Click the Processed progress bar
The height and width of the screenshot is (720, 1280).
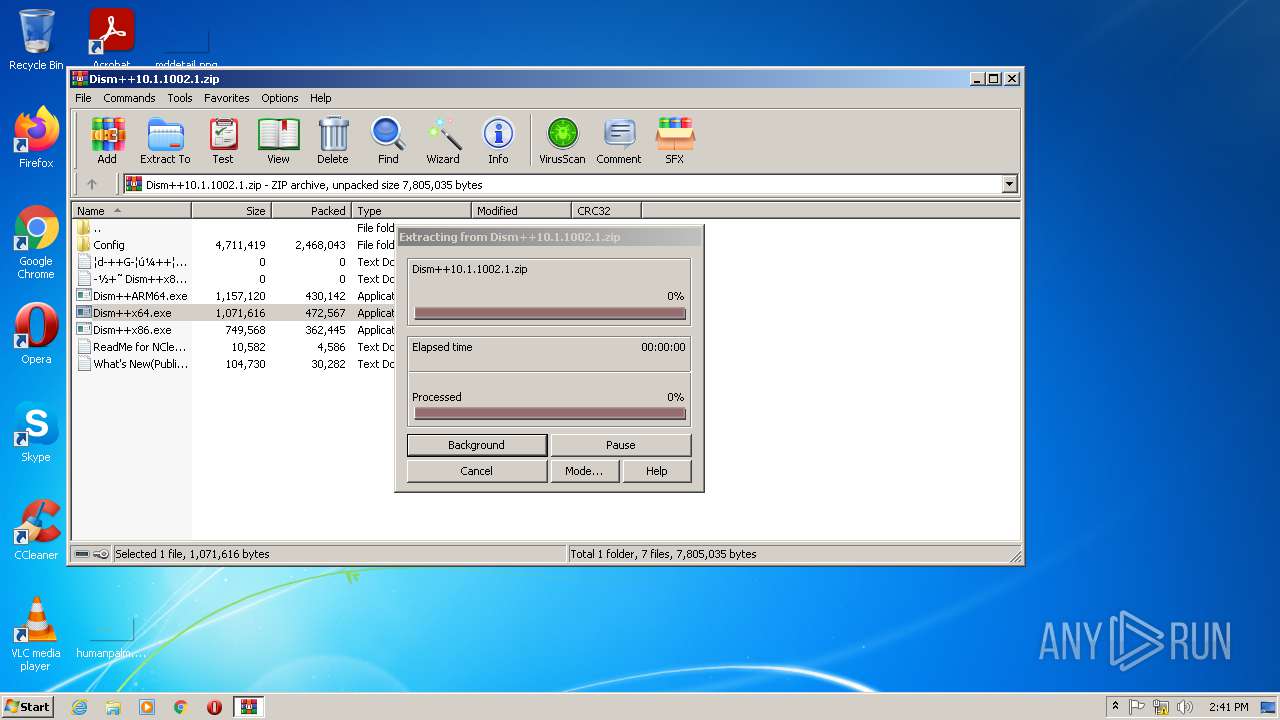point(550,413)
